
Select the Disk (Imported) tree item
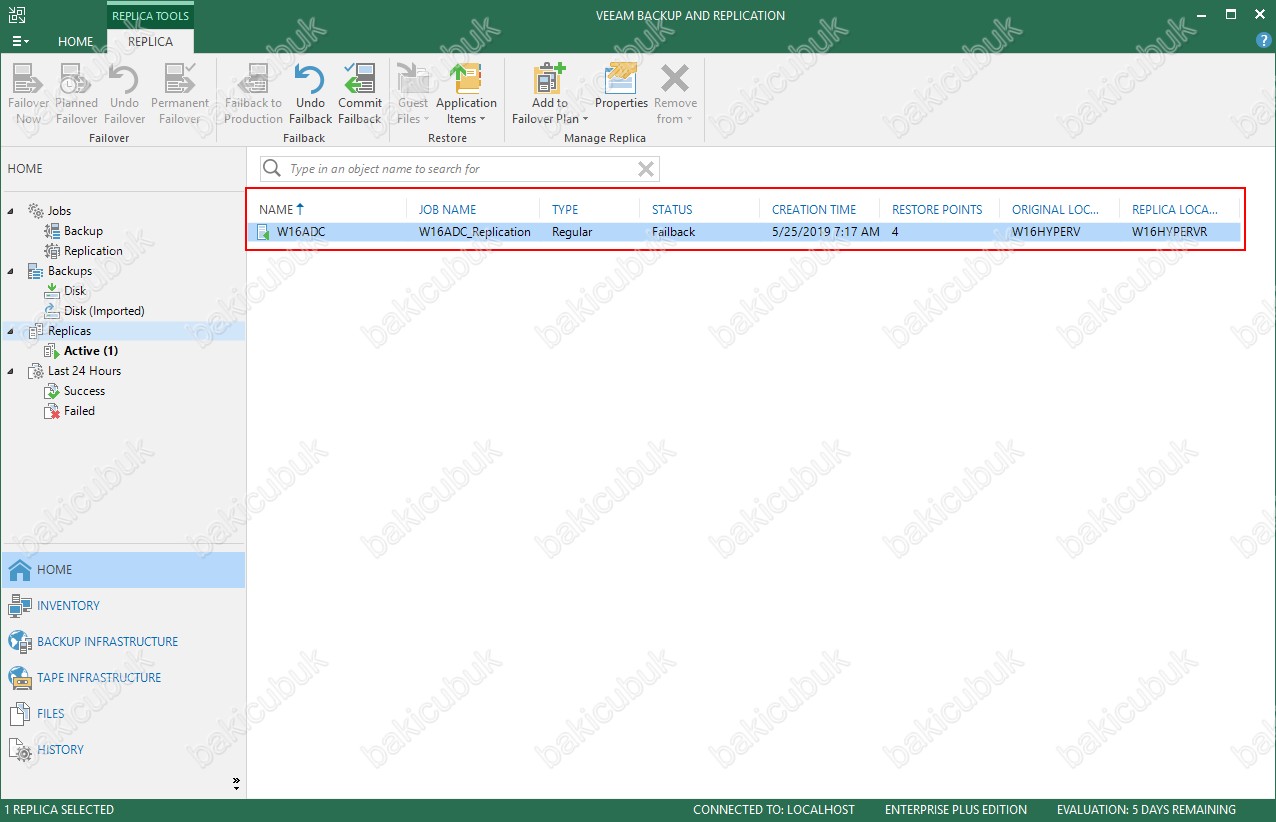(104, 311)
